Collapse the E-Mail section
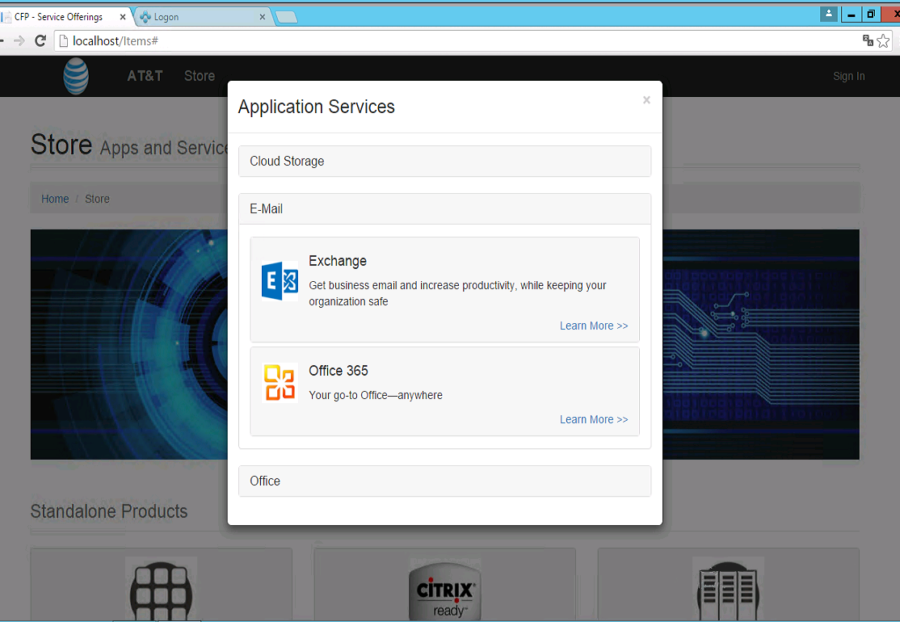The height and width of the screenshot is (622, 900). click(444, 209)
